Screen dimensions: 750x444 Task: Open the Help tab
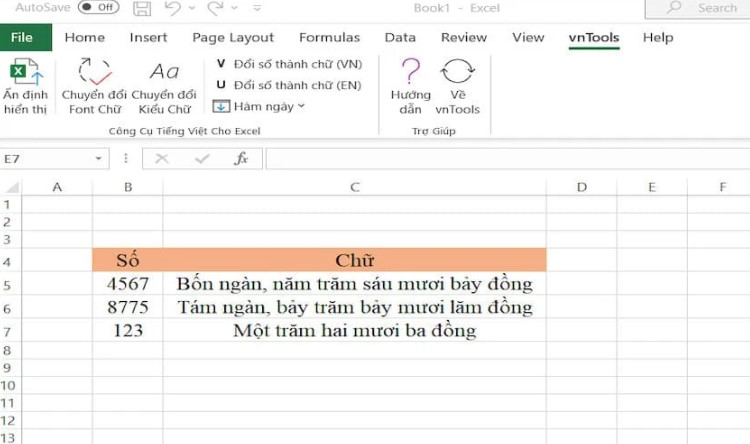click(658, 37)
